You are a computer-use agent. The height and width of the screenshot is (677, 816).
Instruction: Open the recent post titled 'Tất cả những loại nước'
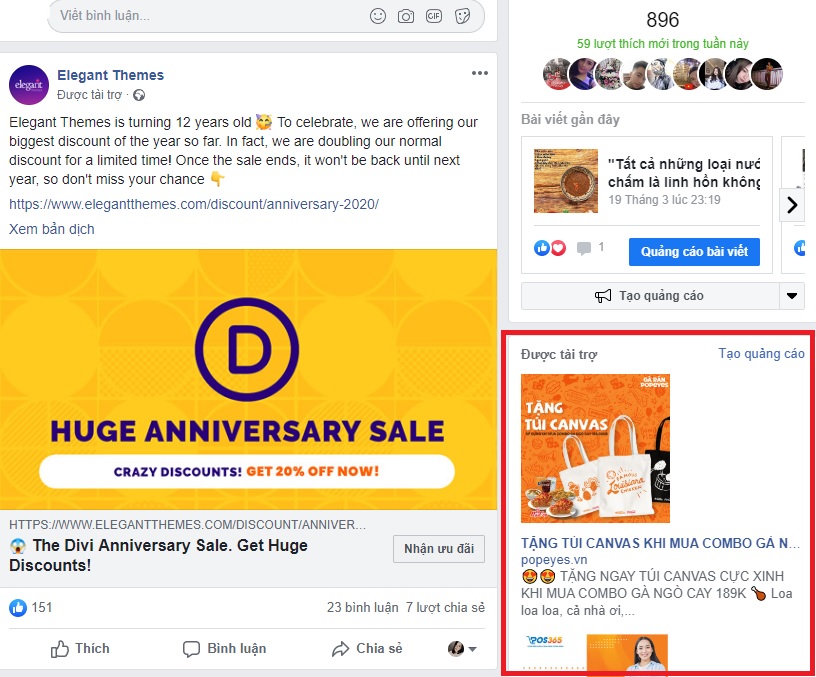tap(684, 173)
